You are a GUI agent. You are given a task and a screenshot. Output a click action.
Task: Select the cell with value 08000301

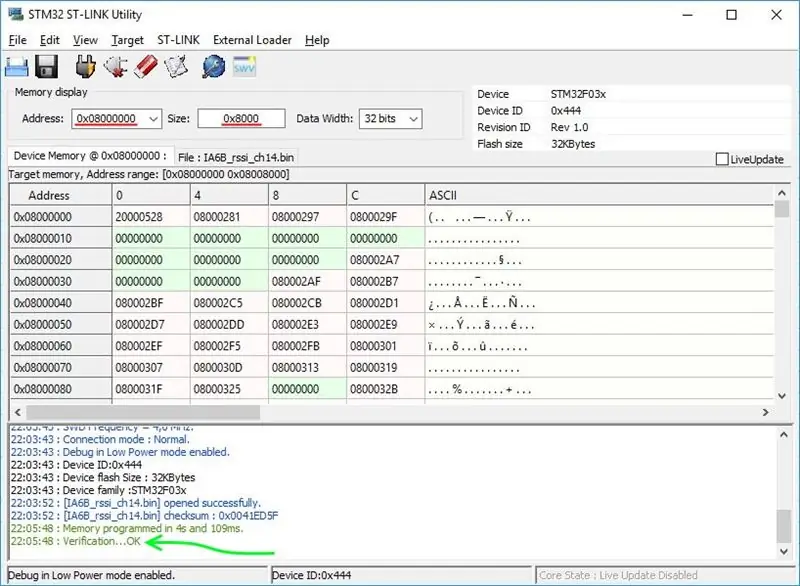[386, 346]
